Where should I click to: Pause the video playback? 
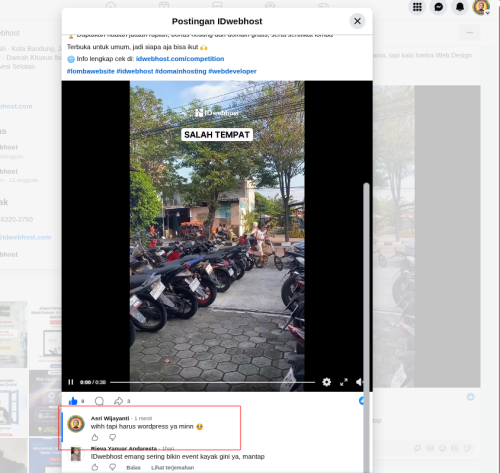click(71, 382)
